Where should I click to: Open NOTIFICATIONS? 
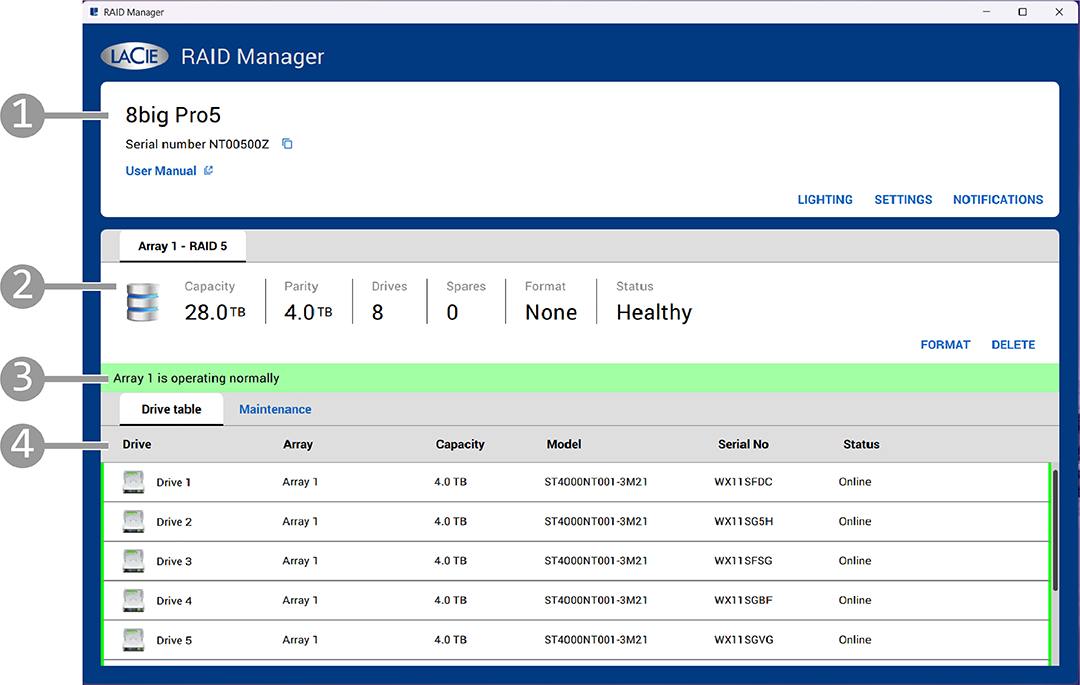[x=998, y=200]
